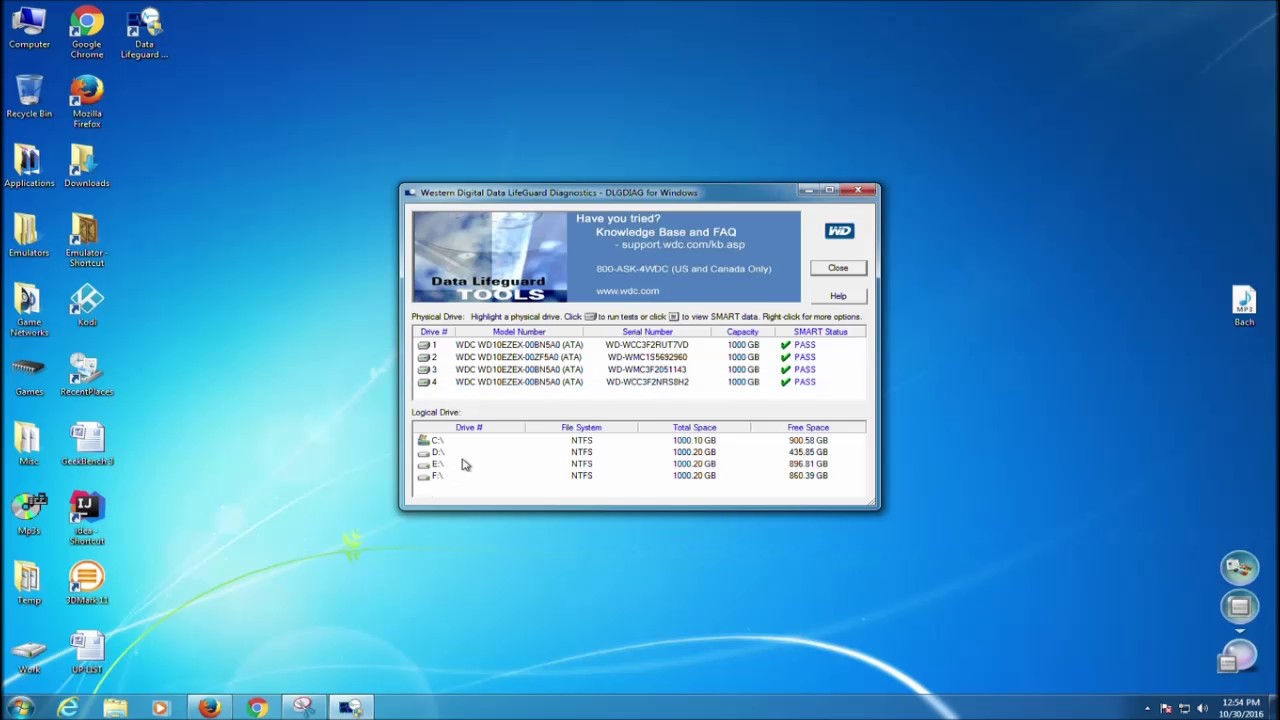The height and width of the screenshot is (720, 1280).
Task: Click the support.wdc.com/kb.asp address
Action: pos(683,245)
